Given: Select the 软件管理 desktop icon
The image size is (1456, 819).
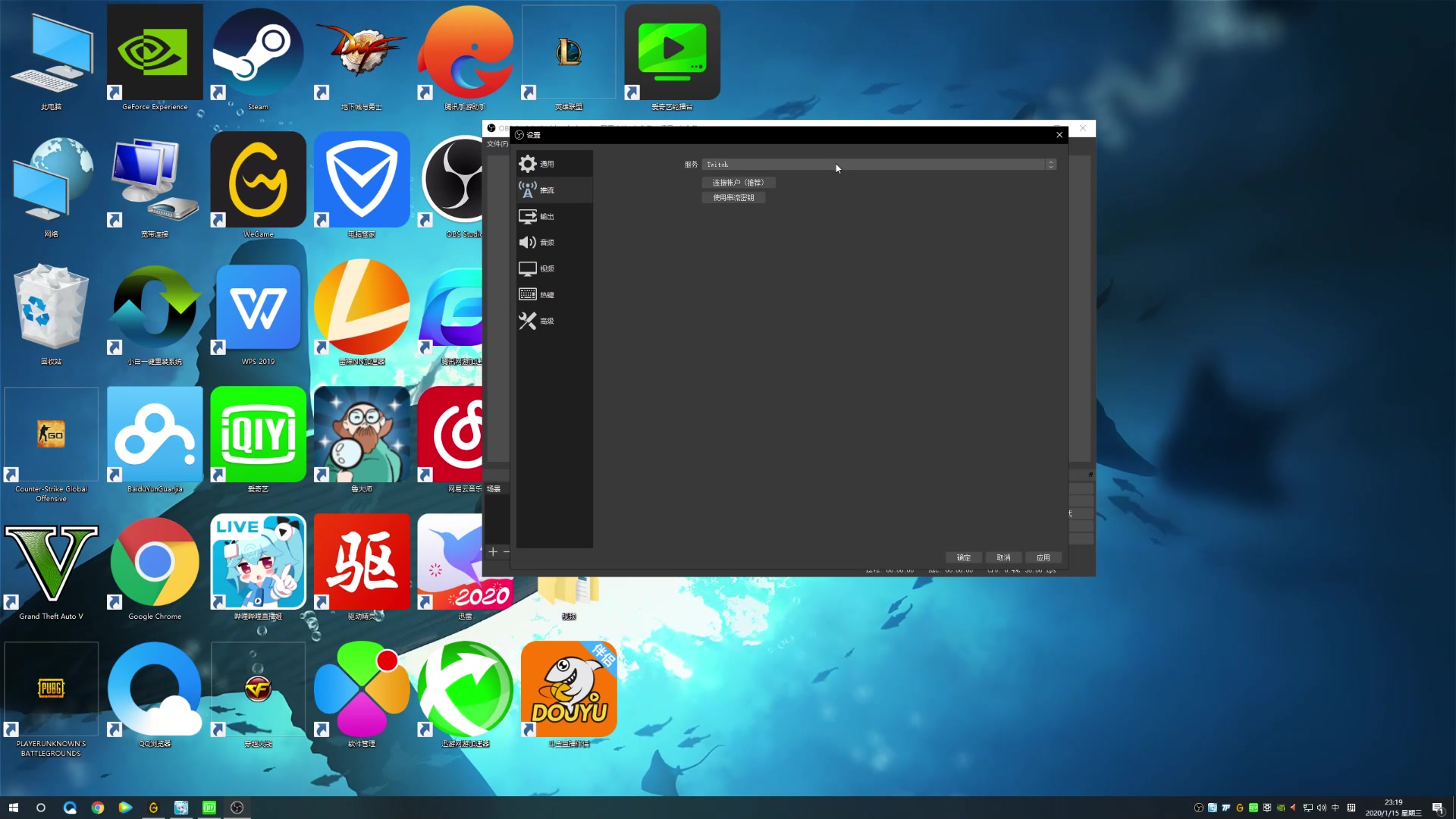Looking at the screenshot, I should coord(362,696).
